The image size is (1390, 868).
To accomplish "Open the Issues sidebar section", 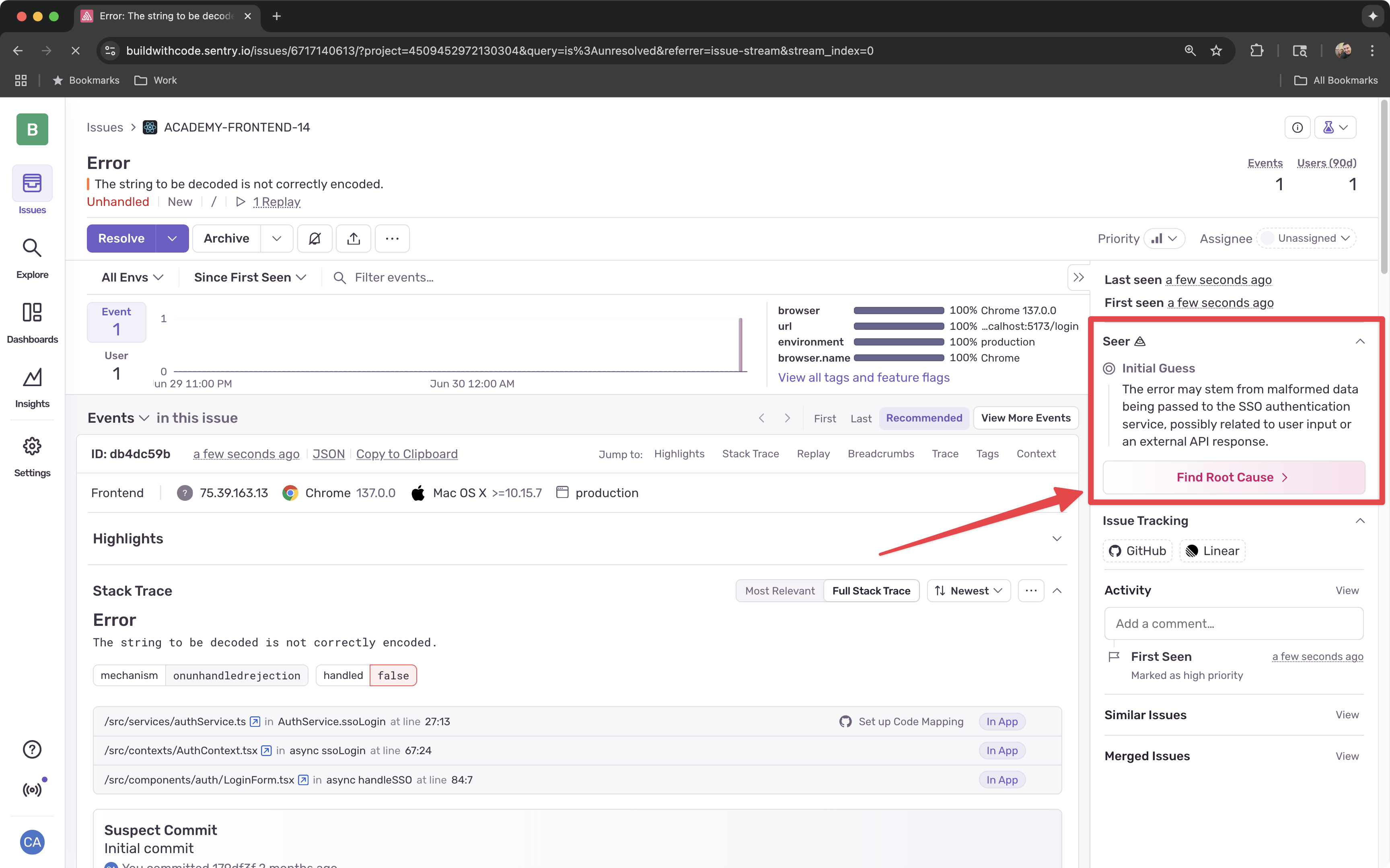I will (x=32, y=191).
